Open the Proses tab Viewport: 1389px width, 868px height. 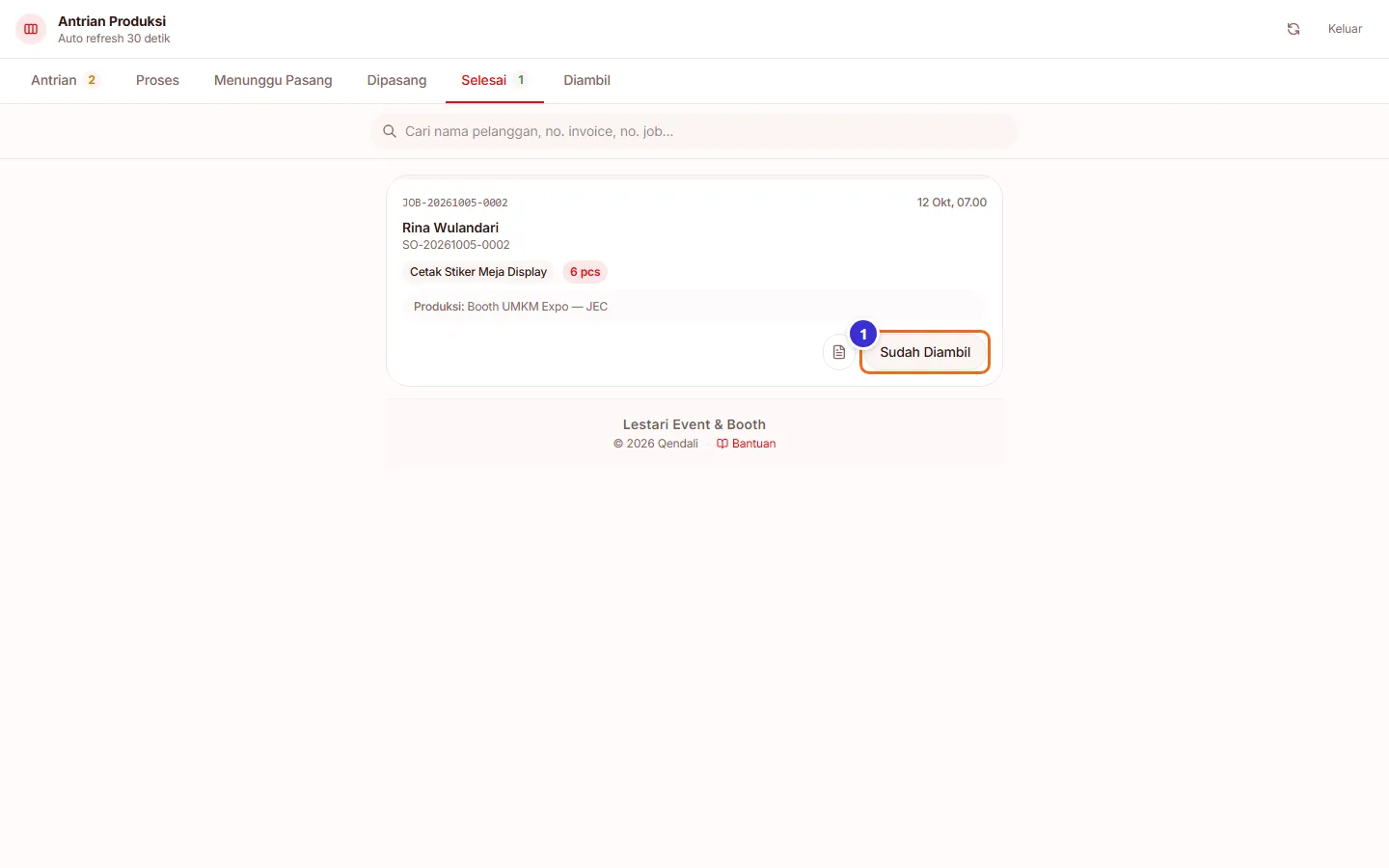point(157,80)
